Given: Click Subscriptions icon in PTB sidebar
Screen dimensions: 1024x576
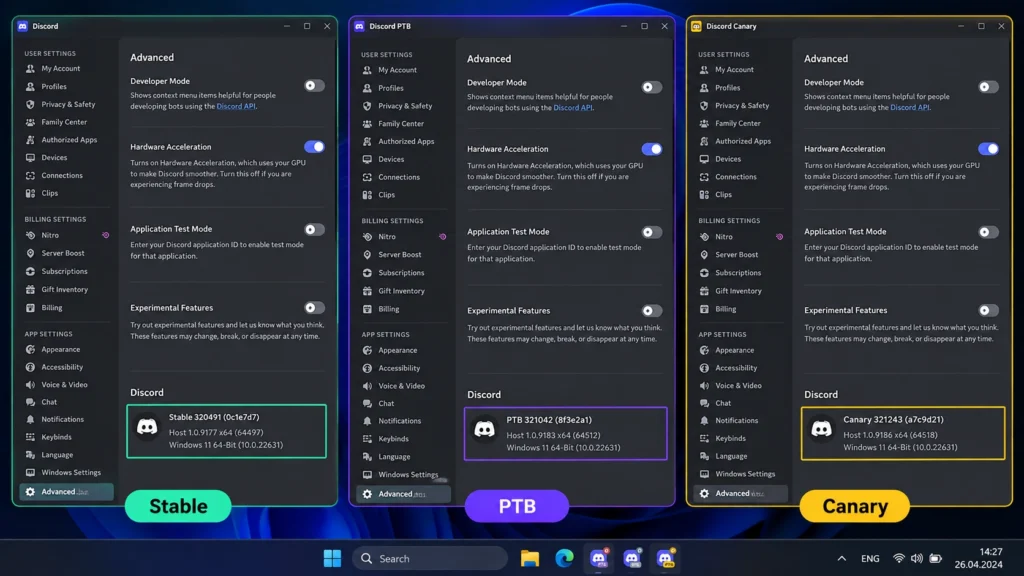Looking at the screenshot, I should 367,273.
